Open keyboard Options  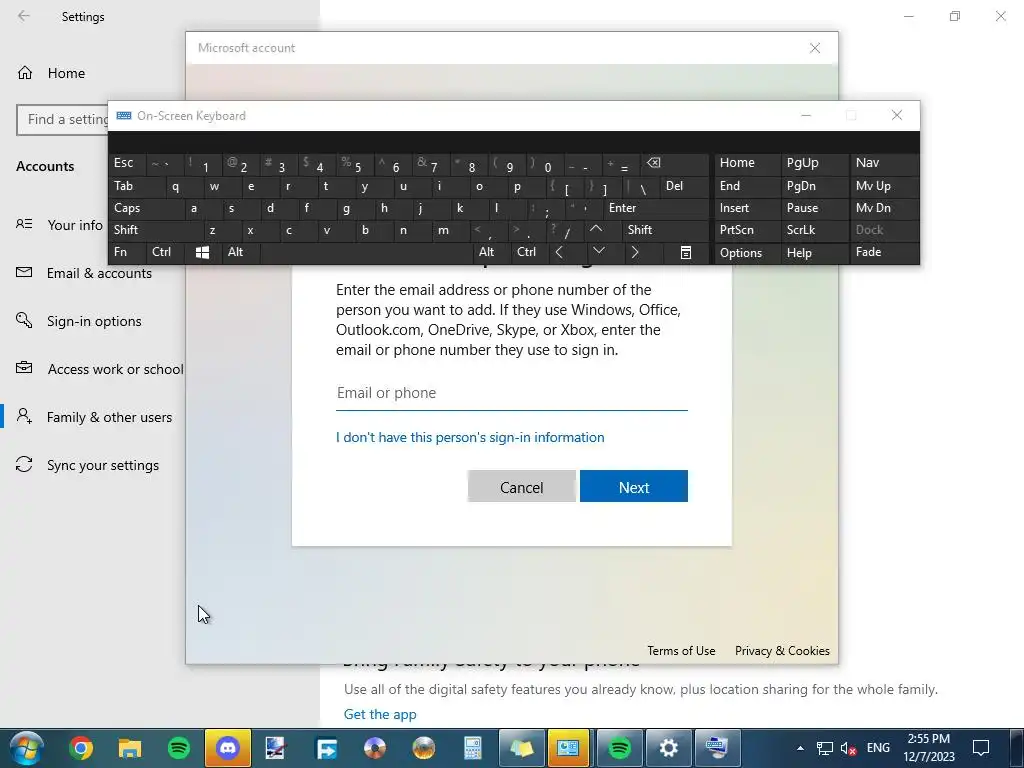coord(746,252)
